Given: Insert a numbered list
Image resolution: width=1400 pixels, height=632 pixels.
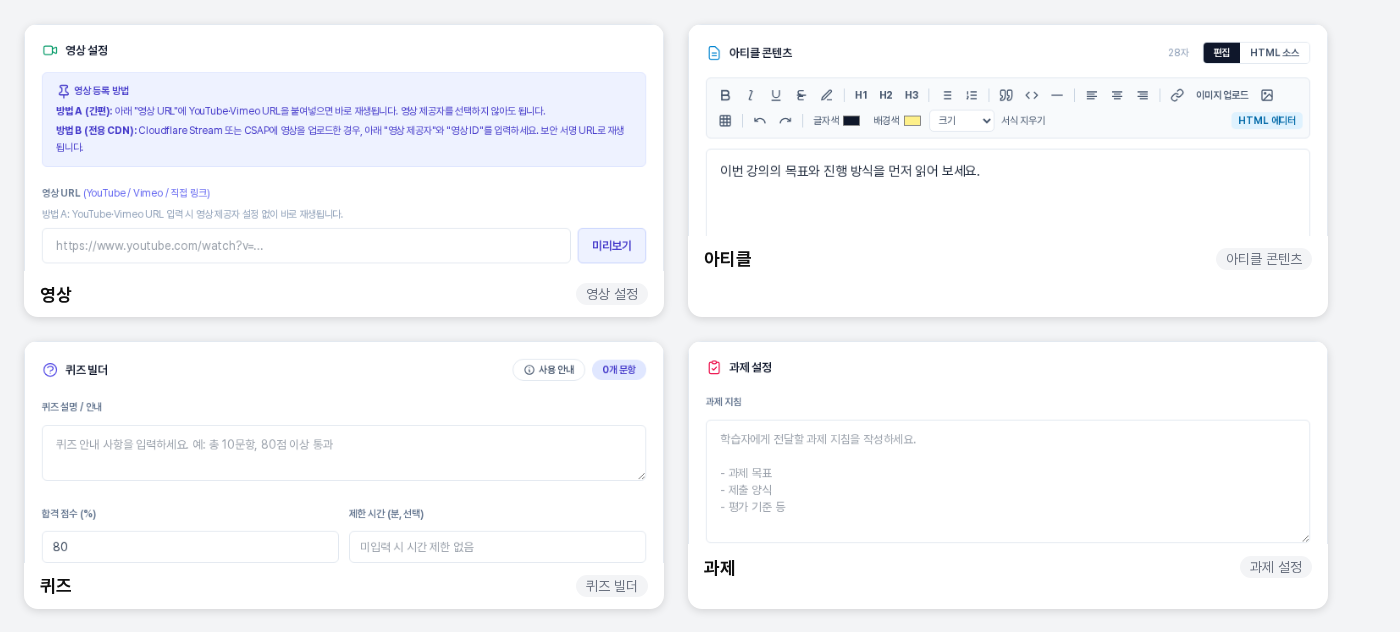Looking at the screenshot, I should click(x=971, y=95).
